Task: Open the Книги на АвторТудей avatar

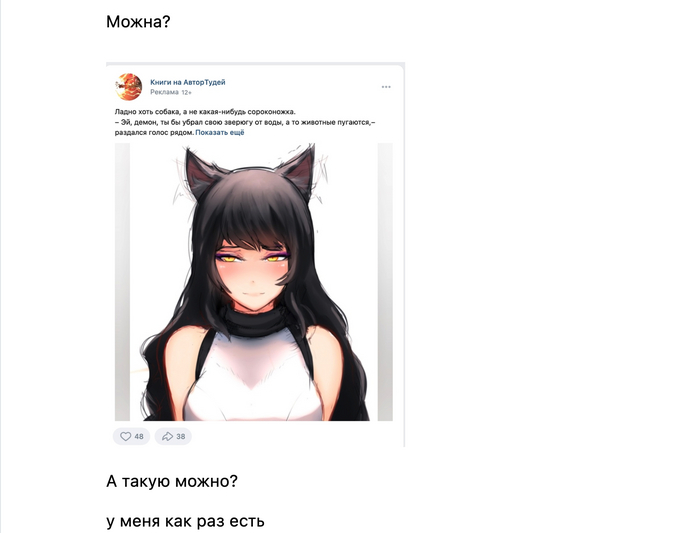Action: pyautogui.click(x=129, y=87)
